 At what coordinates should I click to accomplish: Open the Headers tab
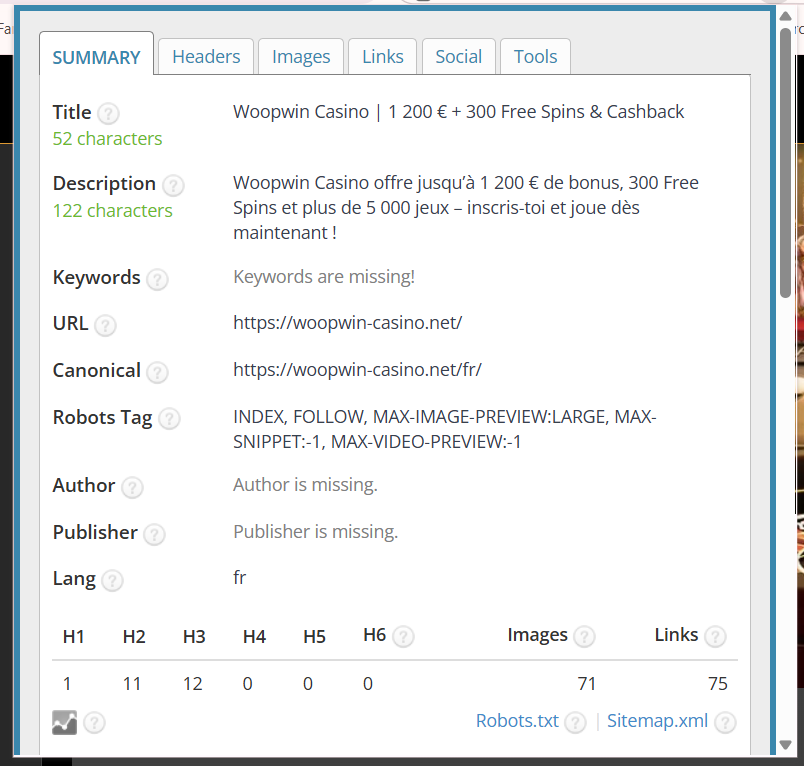point(206,56)
